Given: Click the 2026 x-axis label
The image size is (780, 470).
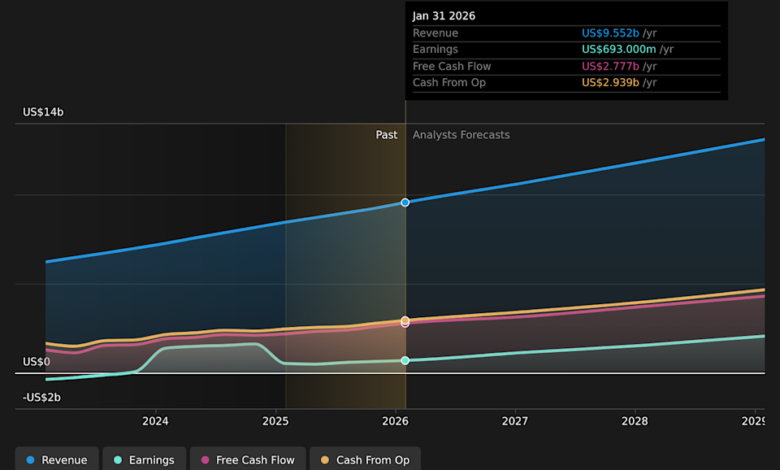Looking at the screenshot, I should coord(395,422).
